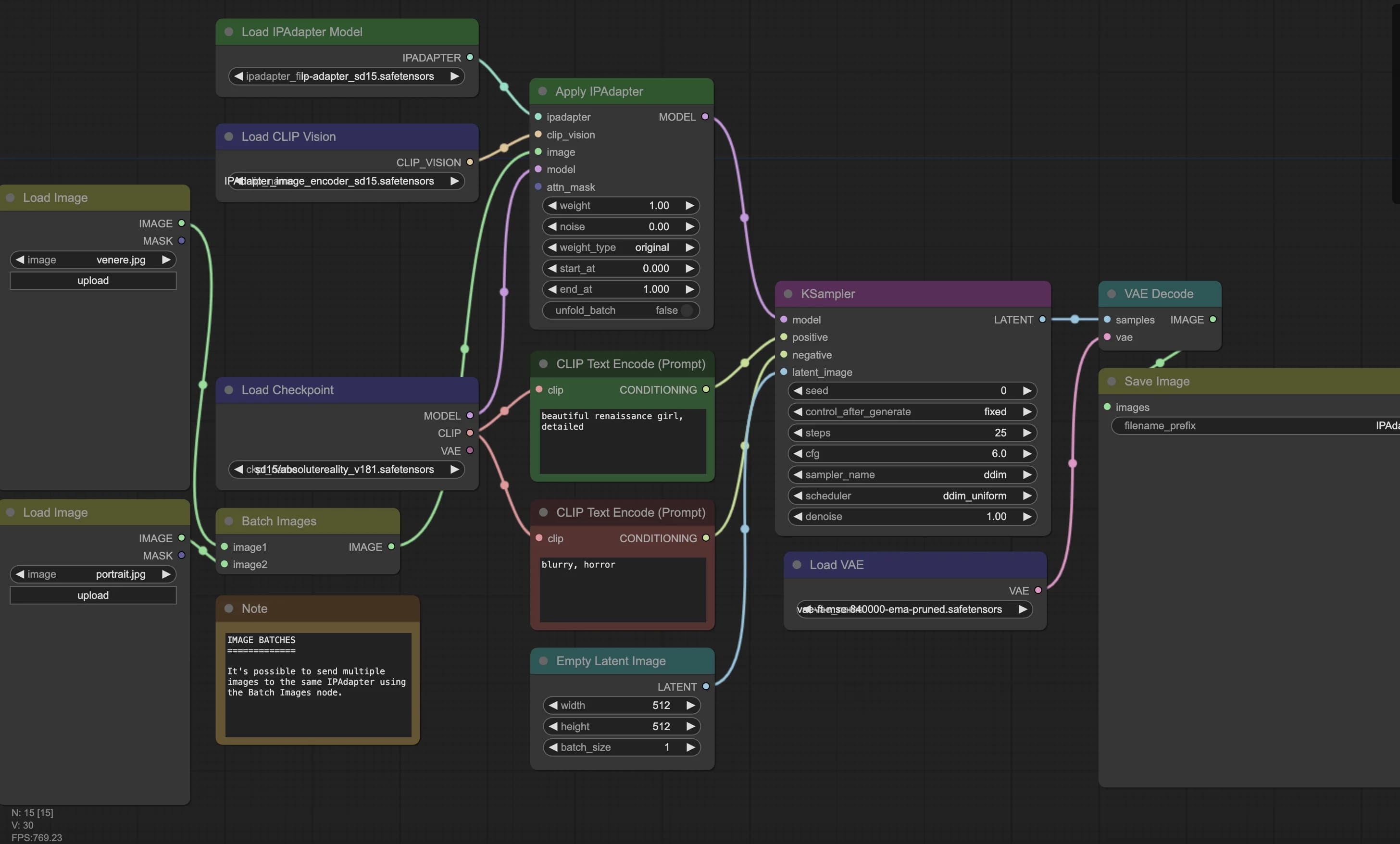The height and width of the screenshot is (844, 1400).
Task: Increase the latent width value
Action: pyautogui.click(x=691, y=705)
